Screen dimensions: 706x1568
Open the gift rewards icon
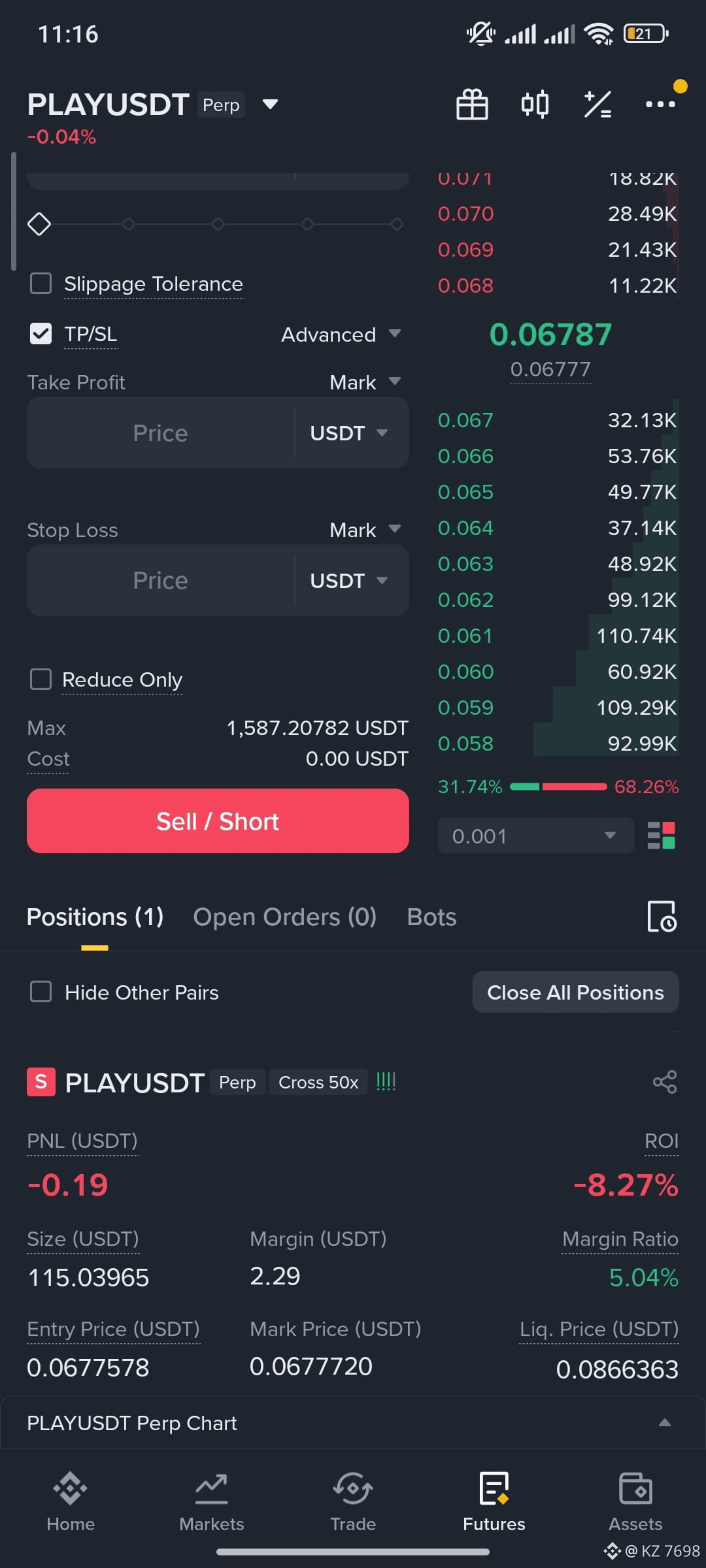[x=472, y=105]
